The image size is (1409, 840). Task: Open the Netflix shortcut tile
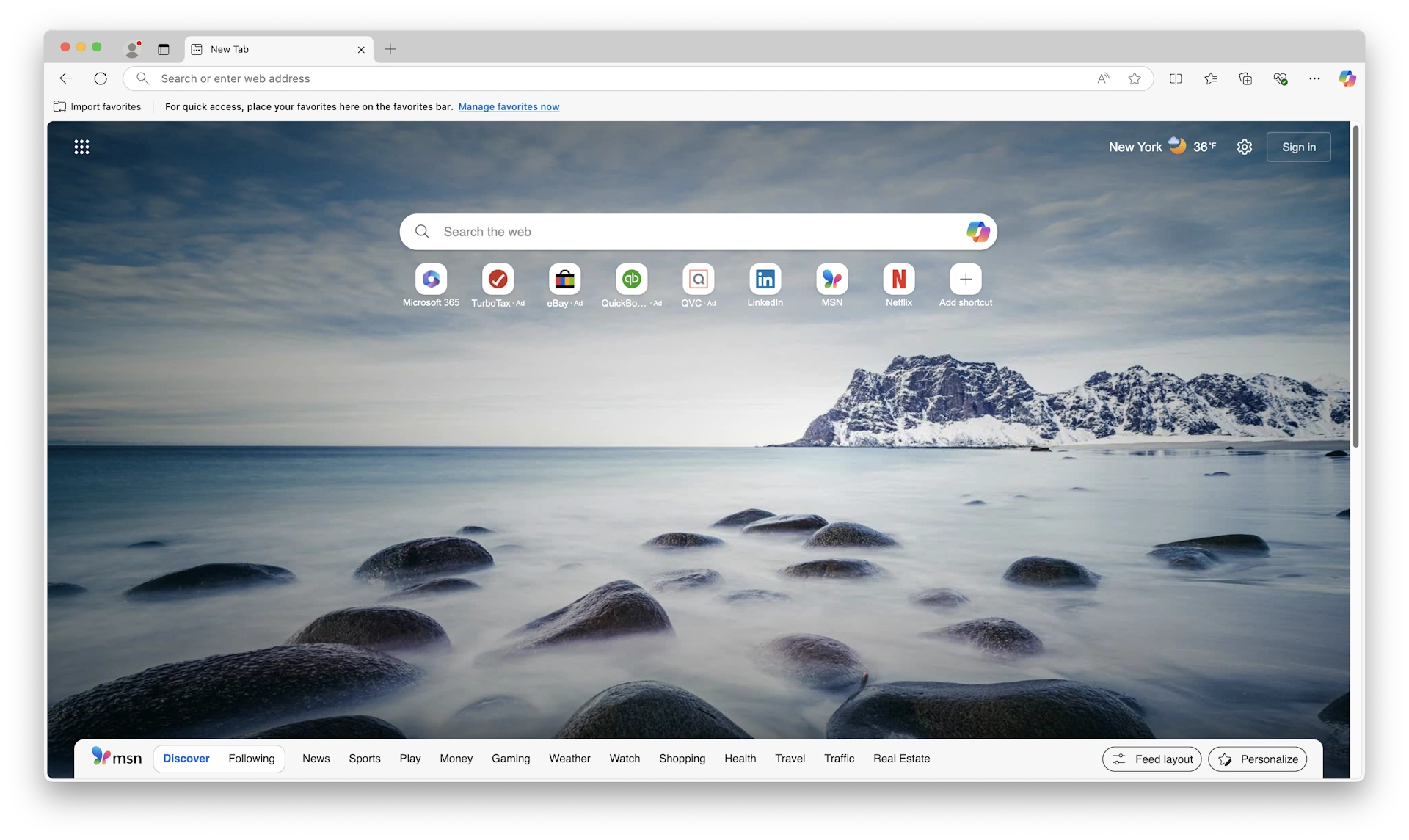coord(898,280)
